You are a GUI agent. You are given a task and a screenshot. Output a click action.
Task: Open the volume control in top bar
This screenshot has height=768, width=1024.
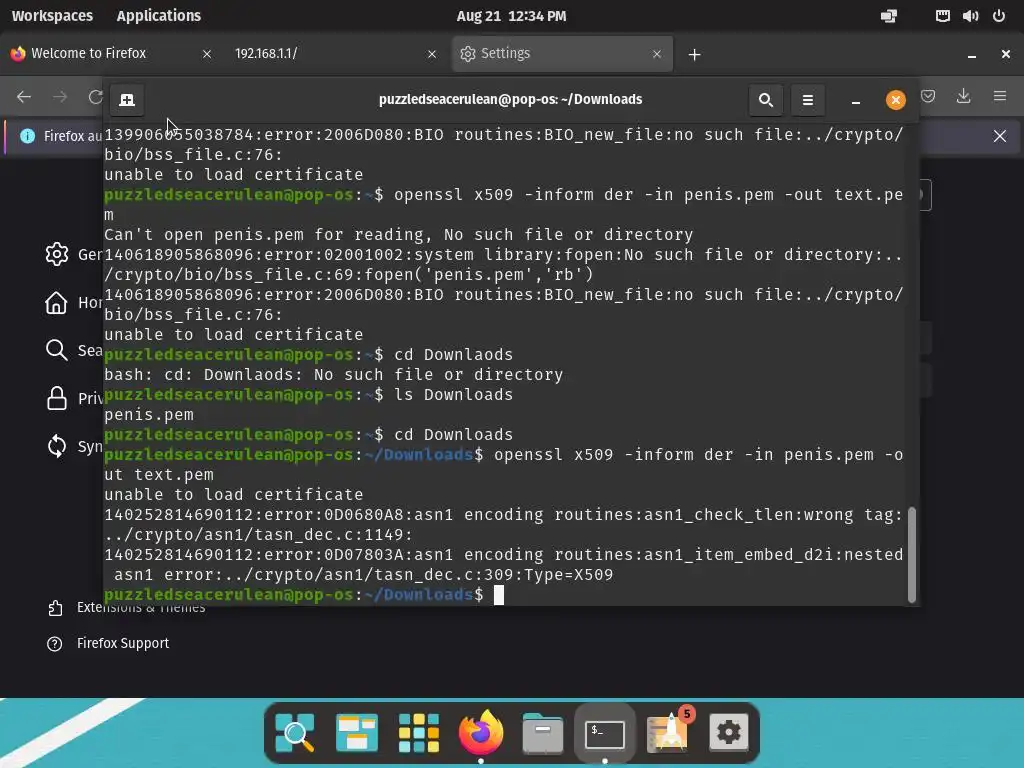click(970, 16)
